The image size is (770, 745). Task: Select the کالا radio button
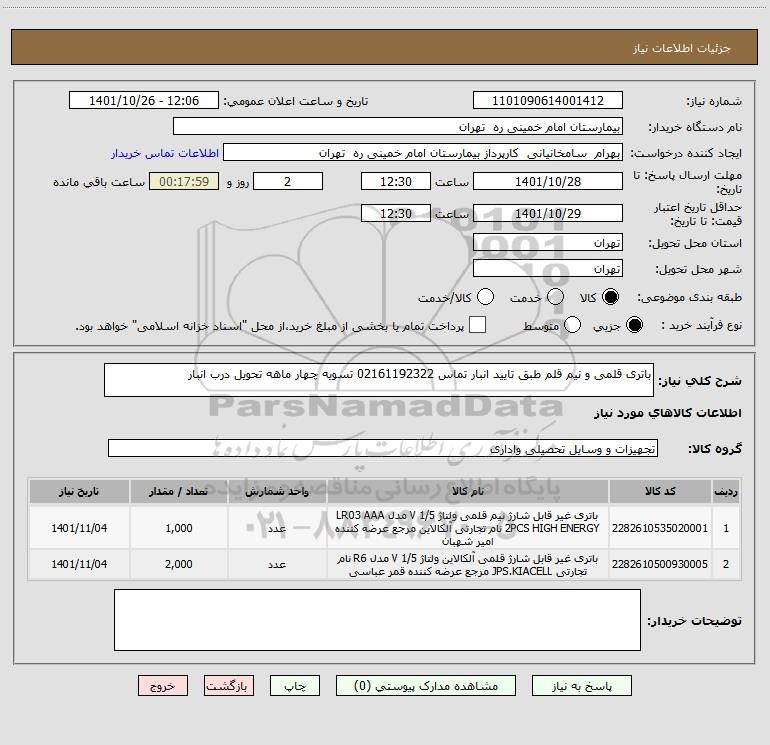(610, 297)
